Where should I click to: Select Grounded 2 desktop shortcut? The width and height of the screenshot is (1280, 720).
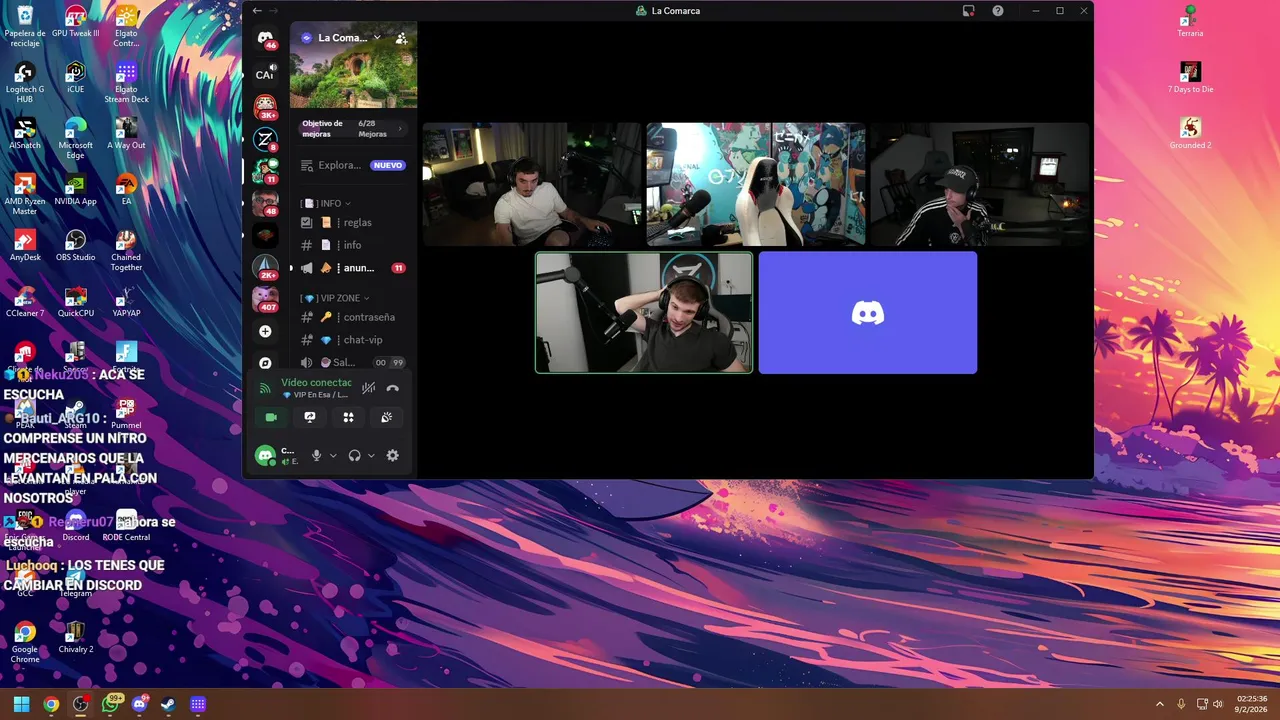pyautogui.click(x=1190, y=133)
